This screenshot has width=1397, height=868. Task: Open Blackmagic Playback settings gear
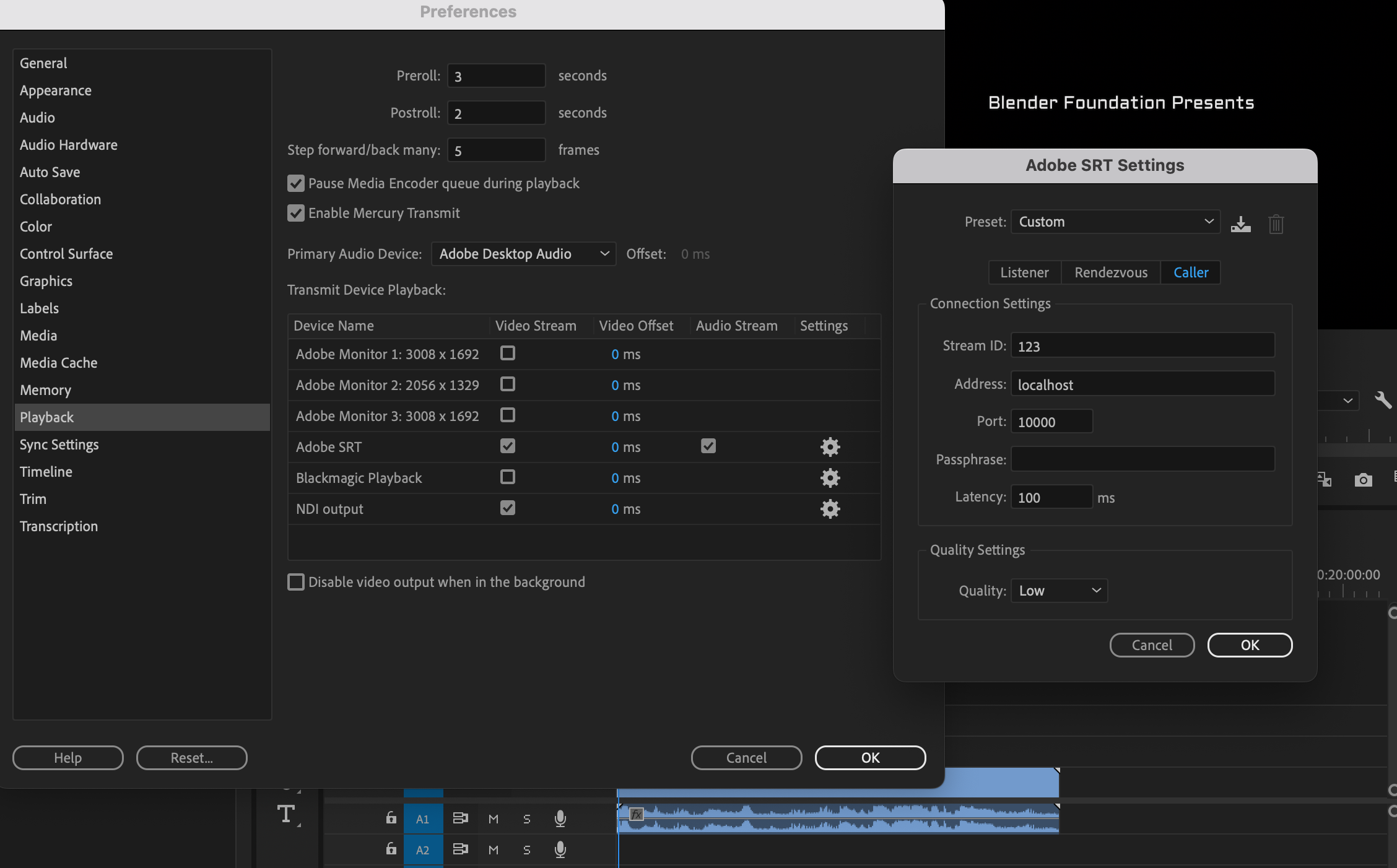click(830, 478)
